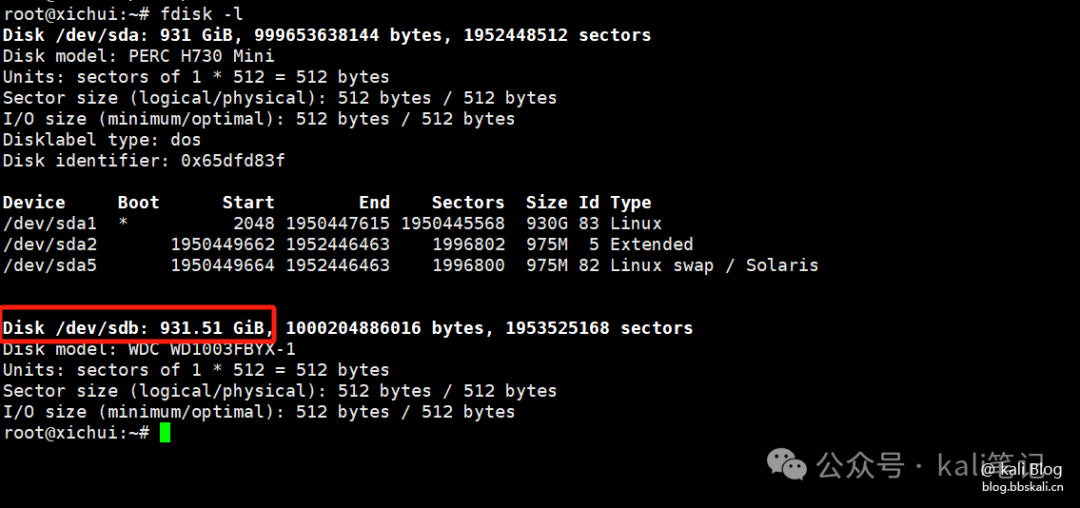Click the 'Sectors' column header
Image resolution: width=1080 pixels, height=508 pixels.
[468, 202]
